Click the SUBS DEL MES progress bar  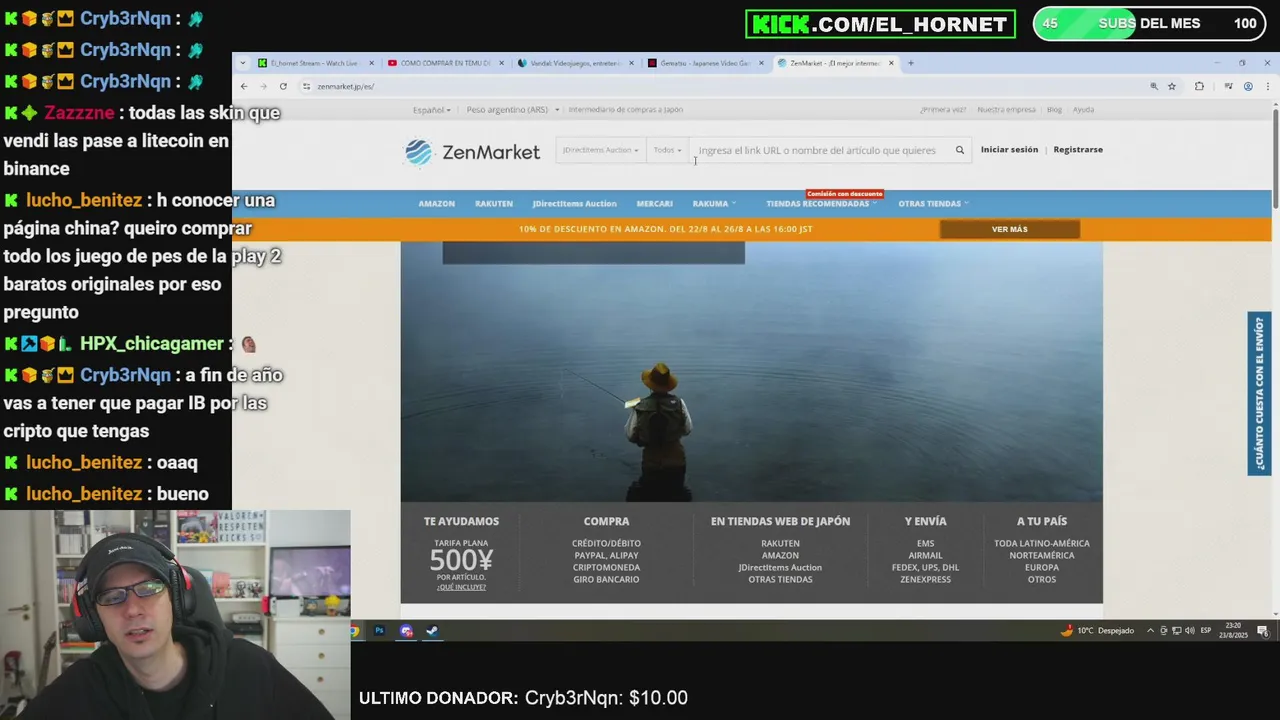coord(1149,24)
